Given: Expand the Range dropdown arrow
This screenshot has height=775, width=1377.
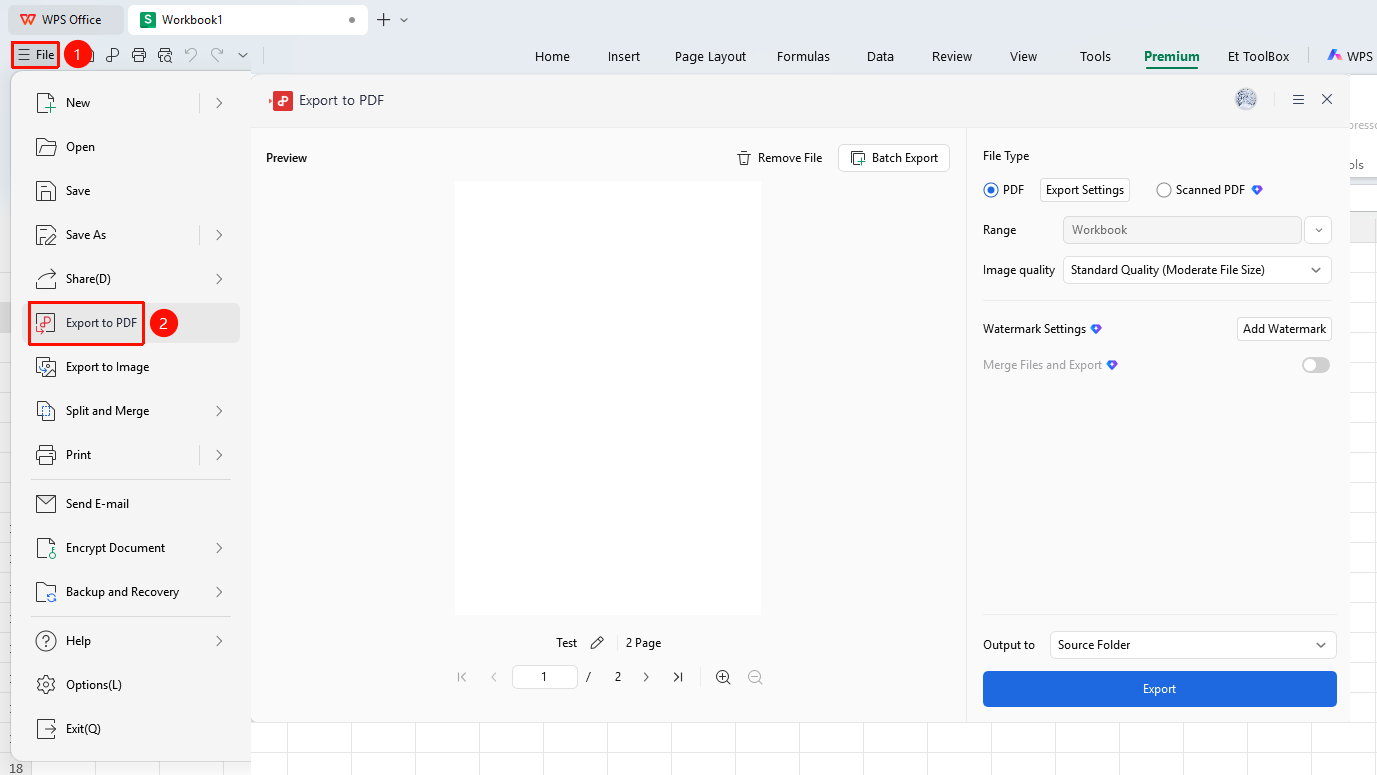Looking at the screenshot, I should [x=1318, y=230].
